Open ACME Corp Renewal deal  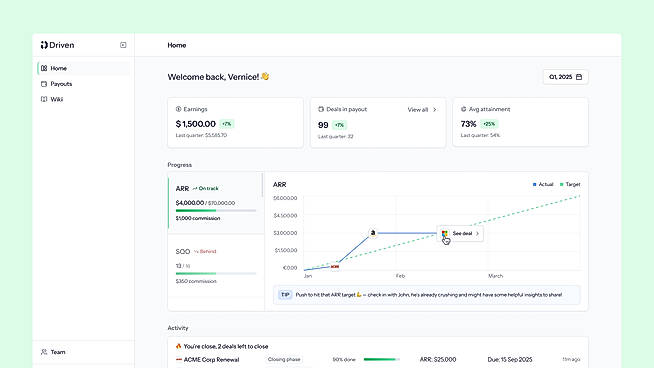coord(211,360)
